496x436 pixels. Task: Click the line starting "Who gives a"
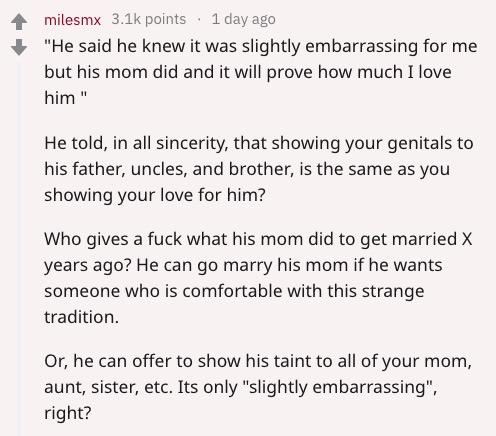[x=258, y=239]
